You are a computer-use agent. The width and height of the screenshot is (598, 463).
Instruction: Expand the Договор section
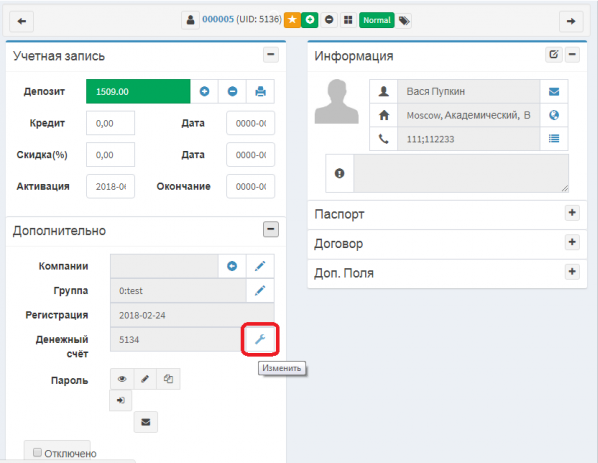[x=572, y=242]
